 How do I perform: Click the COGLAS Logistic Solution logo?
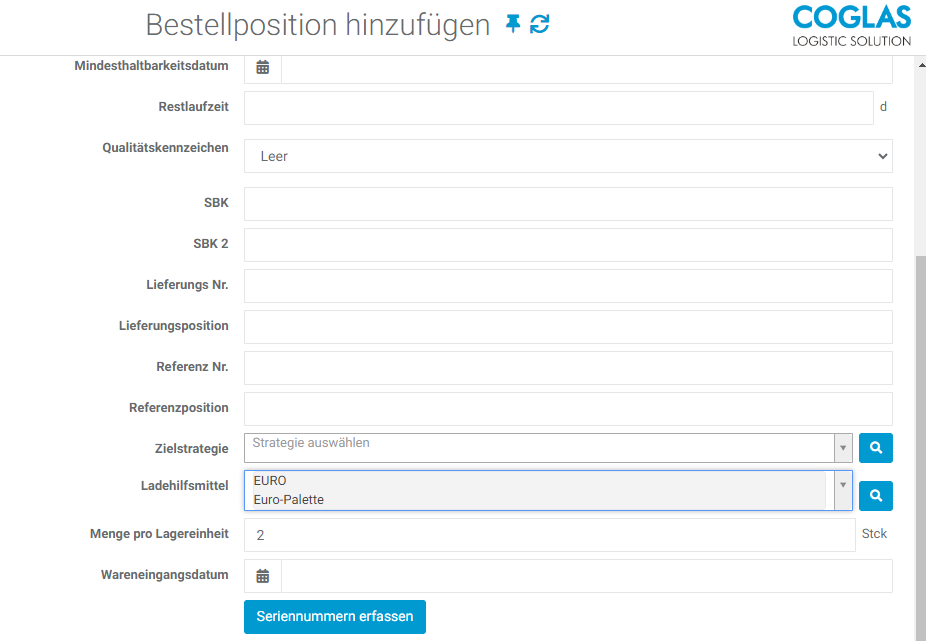[x=851, y=27]
